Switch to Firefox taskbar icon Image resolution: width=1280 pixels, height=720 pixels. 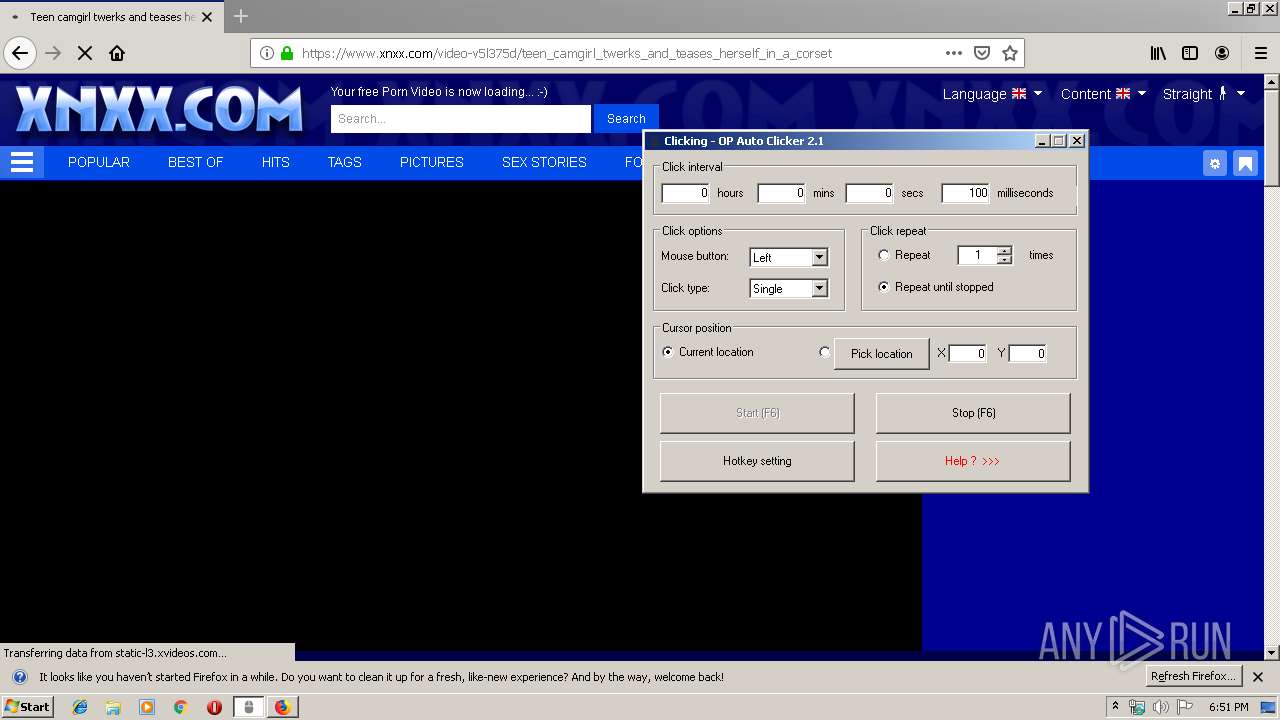282,707
